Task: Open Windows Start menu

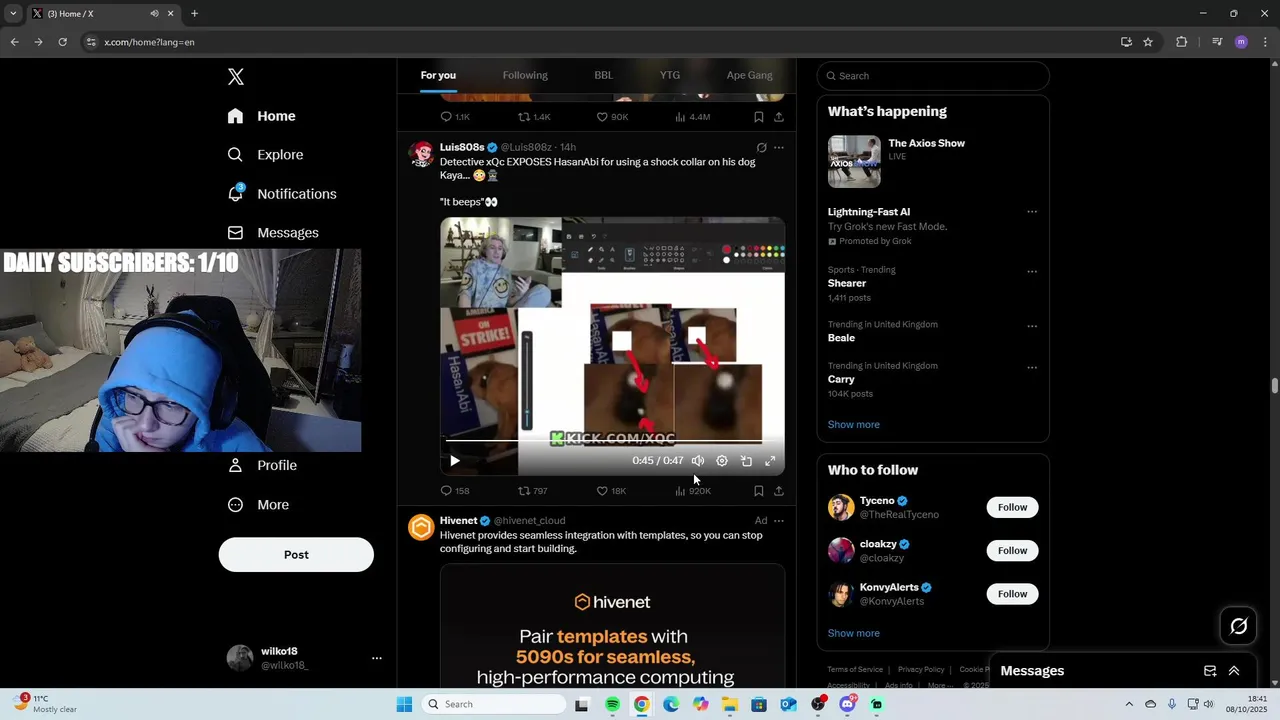Action: tap(404, 704)
